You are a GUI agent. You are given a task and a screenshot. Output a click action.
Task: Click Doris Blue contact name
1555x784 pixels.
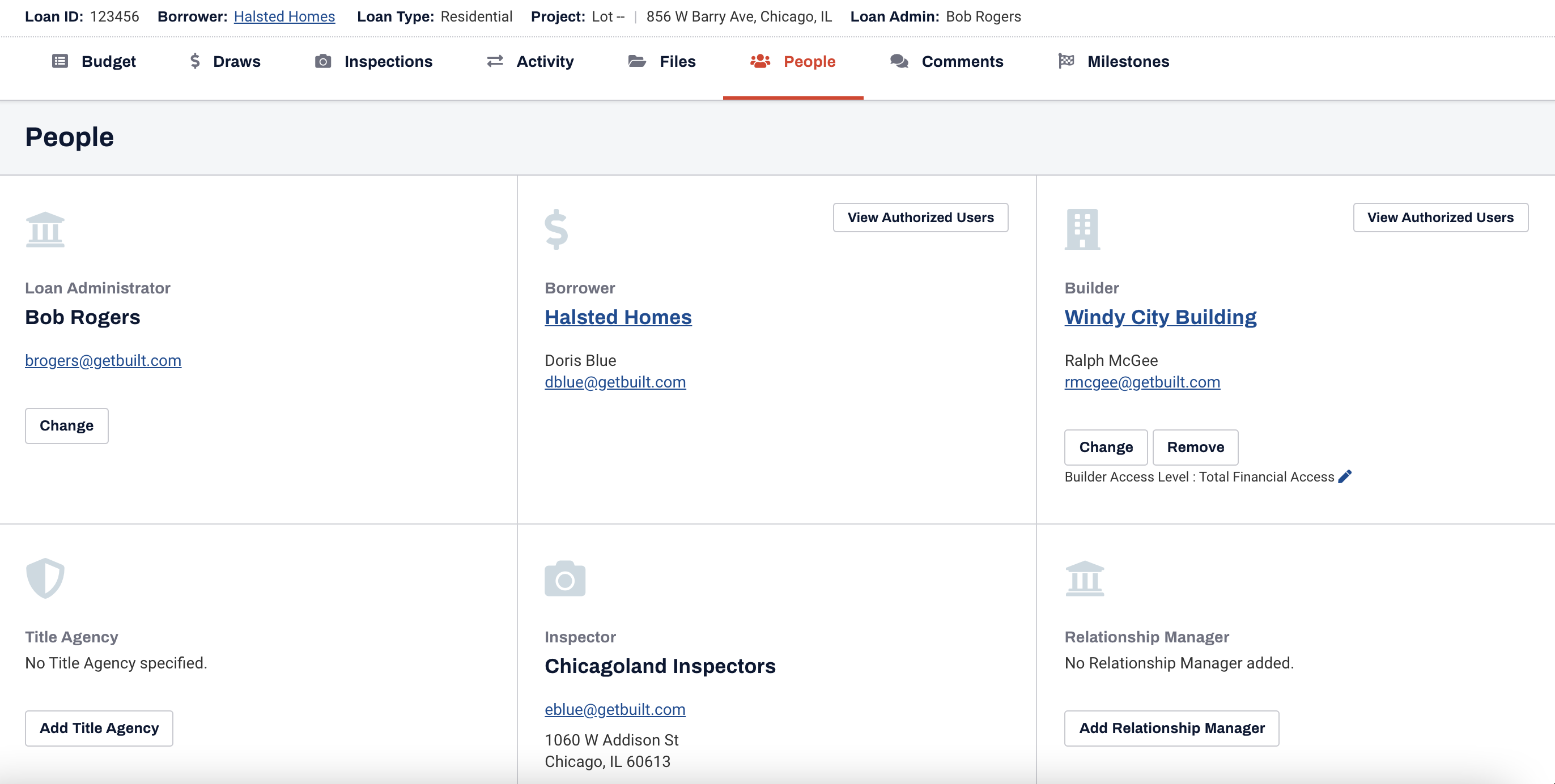[x=580, y=360]
